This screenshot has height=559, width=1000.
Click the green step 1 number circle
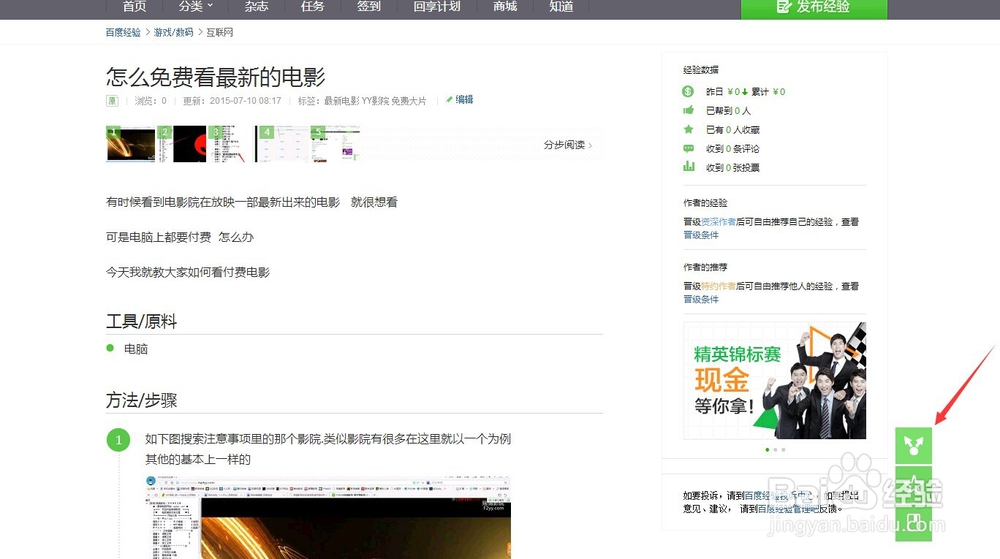[118, 440]
